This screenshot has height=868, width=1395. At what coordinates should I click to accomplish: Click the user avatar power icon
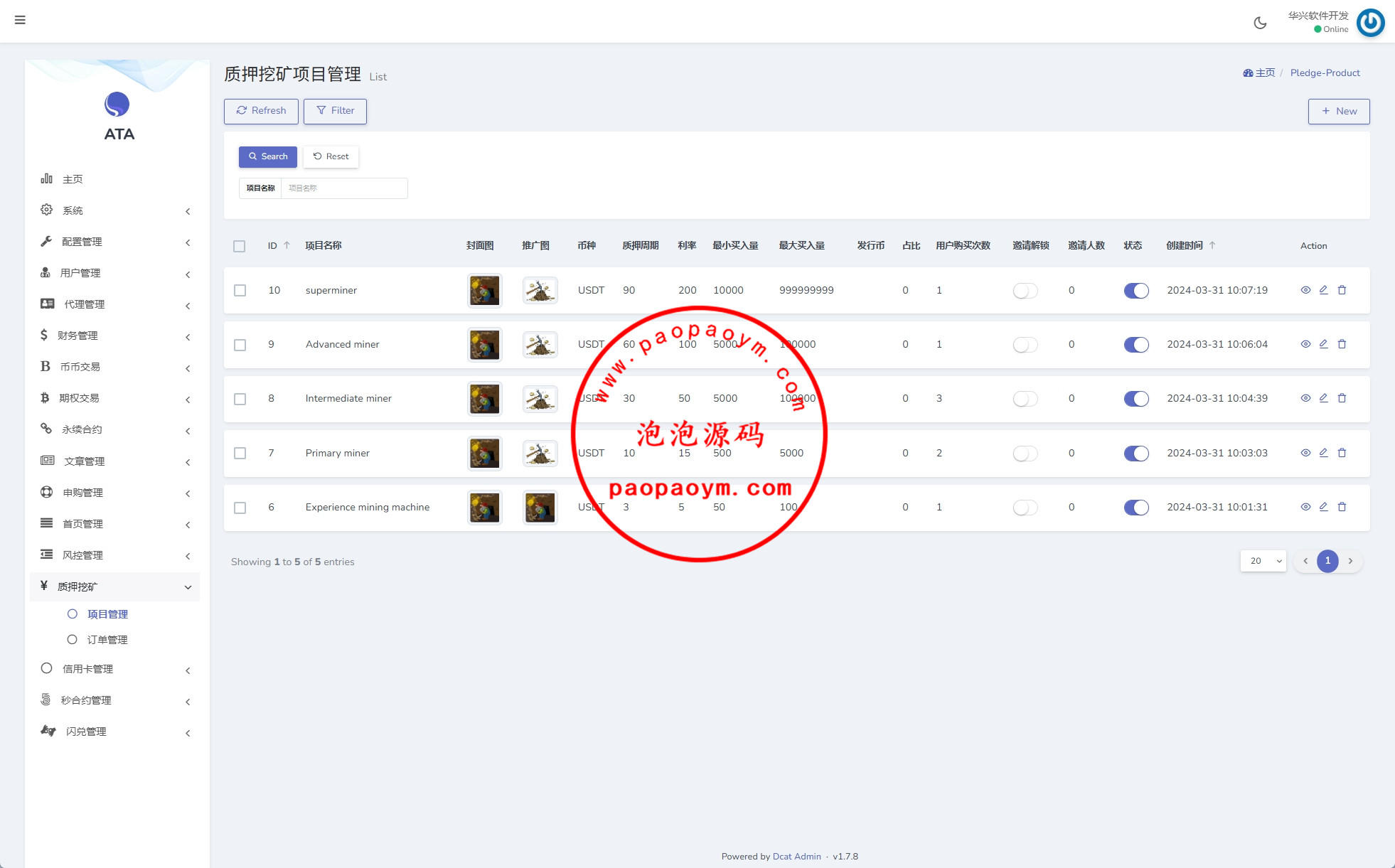1370,23
